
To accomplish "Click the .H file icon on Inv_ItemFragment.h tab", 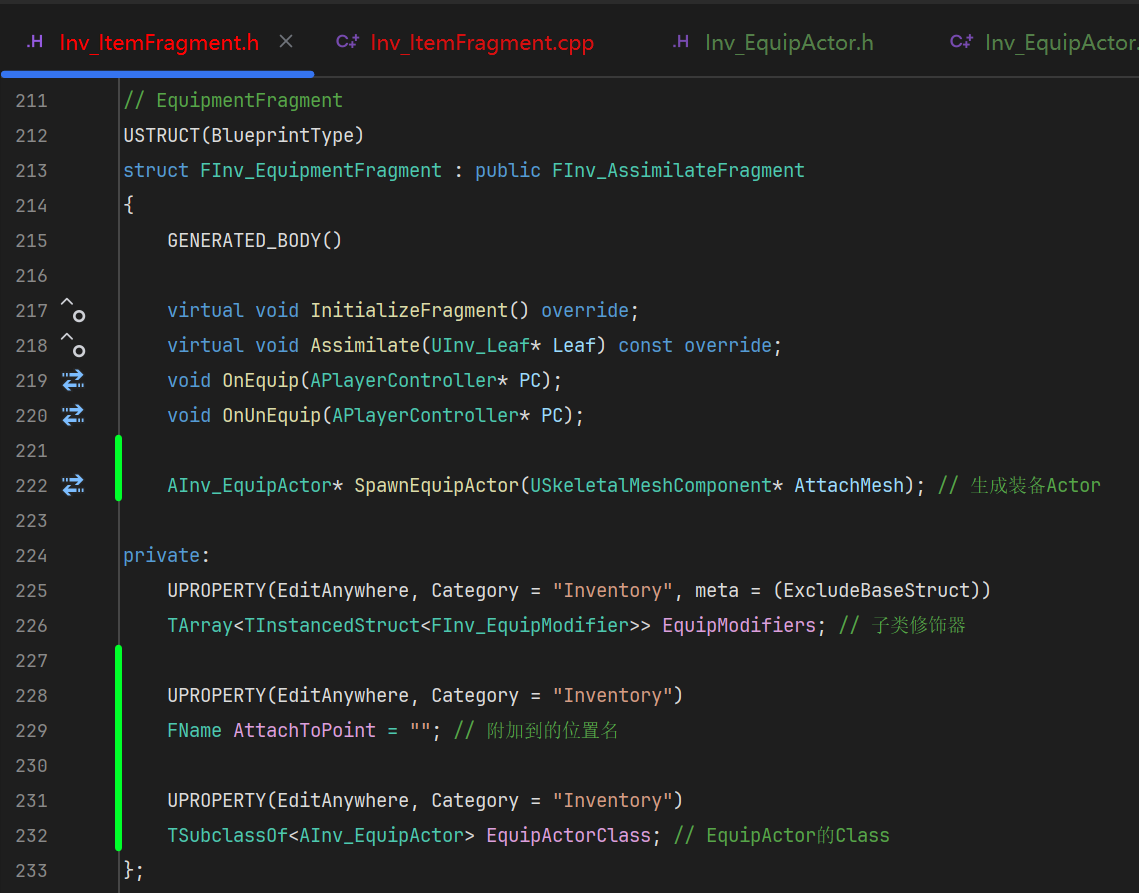I will point(34,42).
